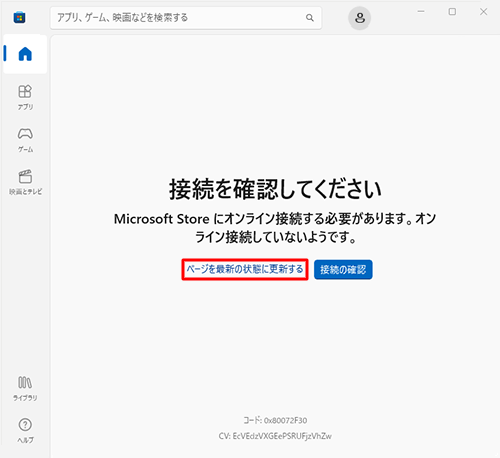Open the ゲーム (Games) section
500x458 pixels.
25,140
